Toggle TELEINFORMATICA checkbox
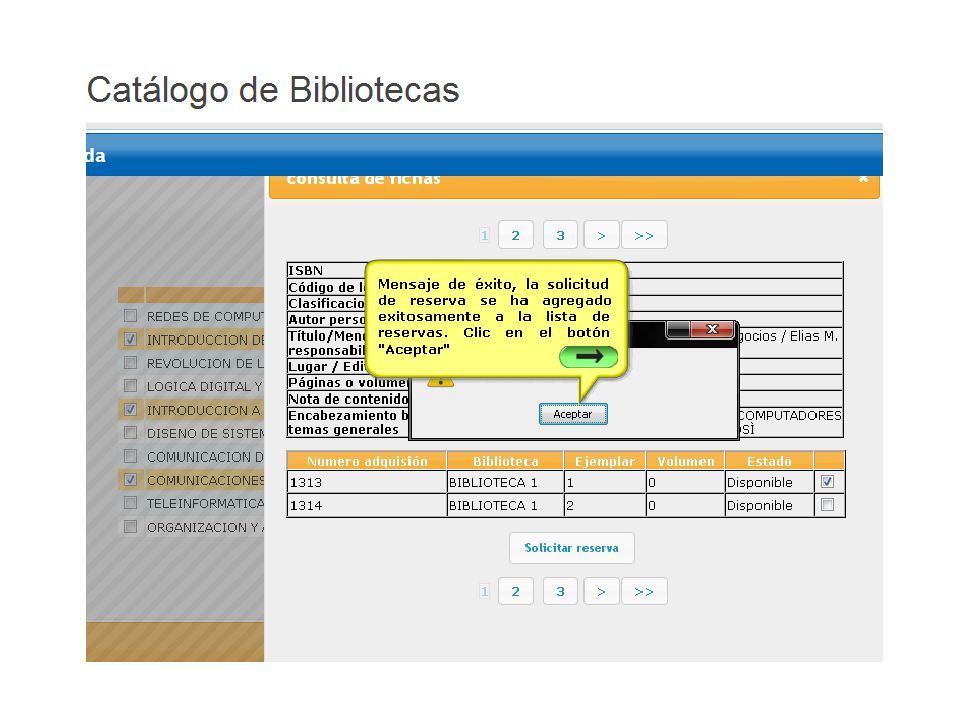 130,503
